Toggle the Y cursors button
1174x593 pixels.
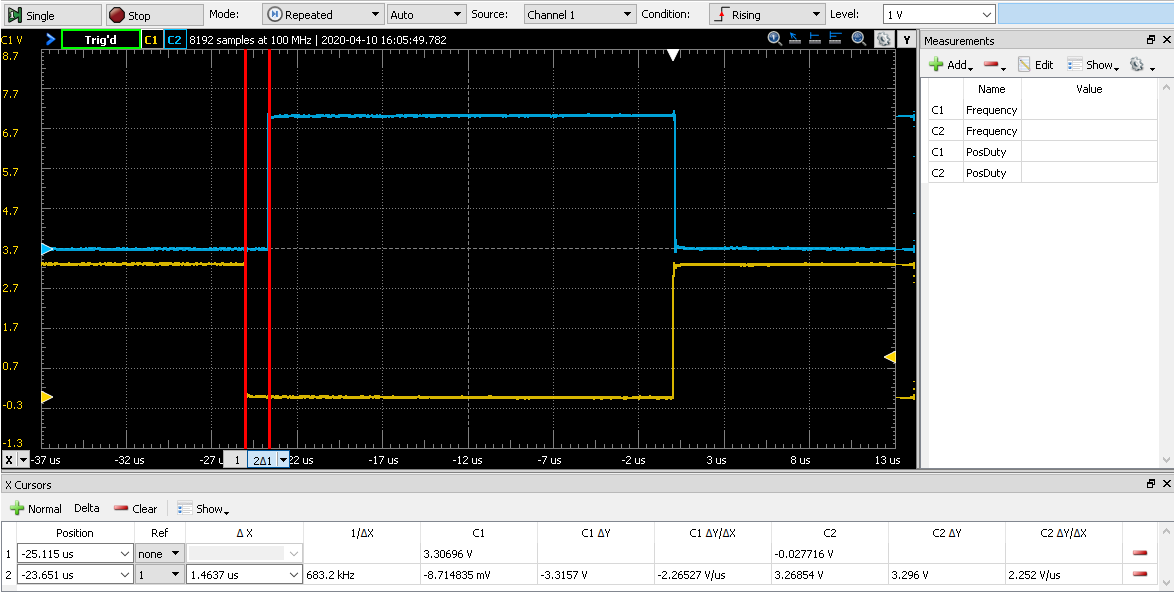[907, 39]
